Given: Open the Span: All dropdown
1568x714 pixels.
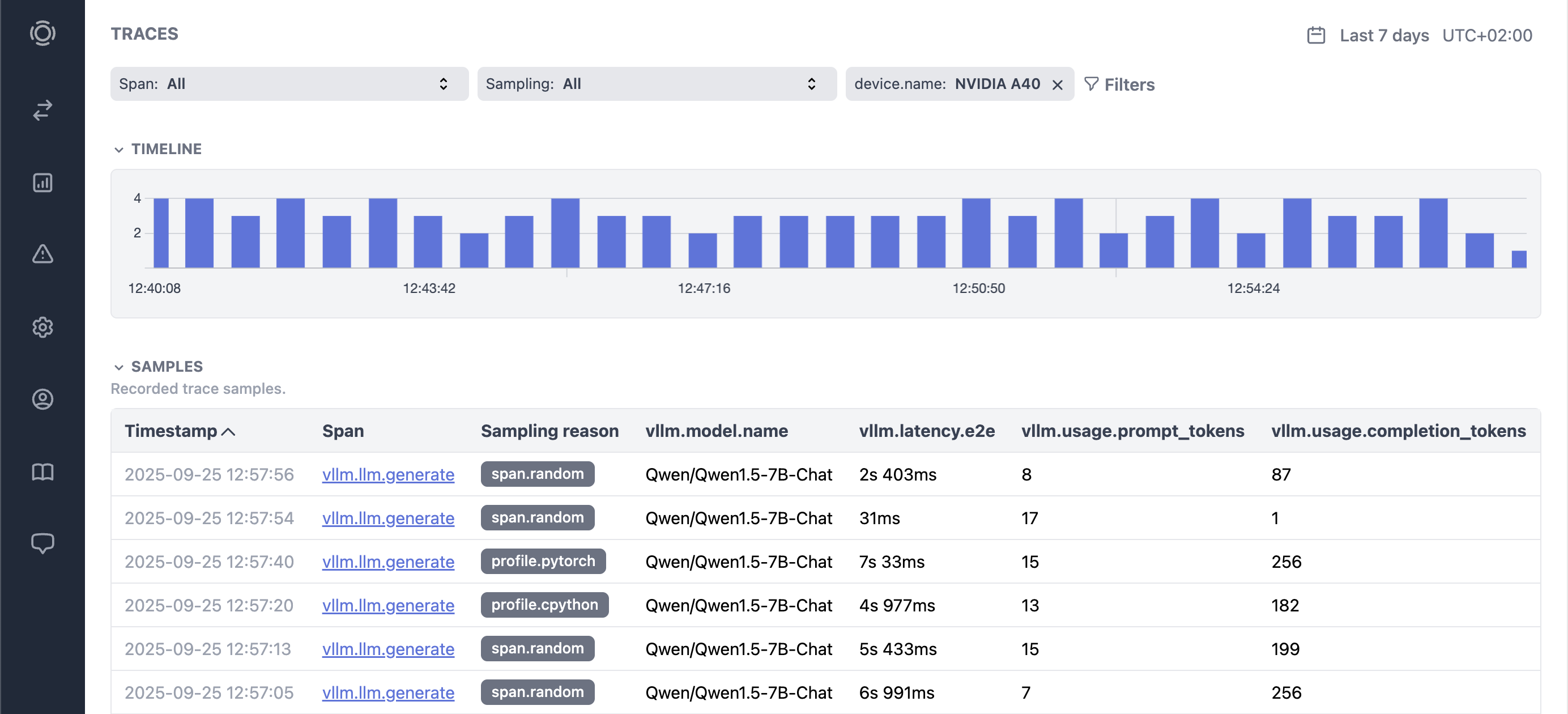Looking at the screenshot, I should [x=289, y=84].
